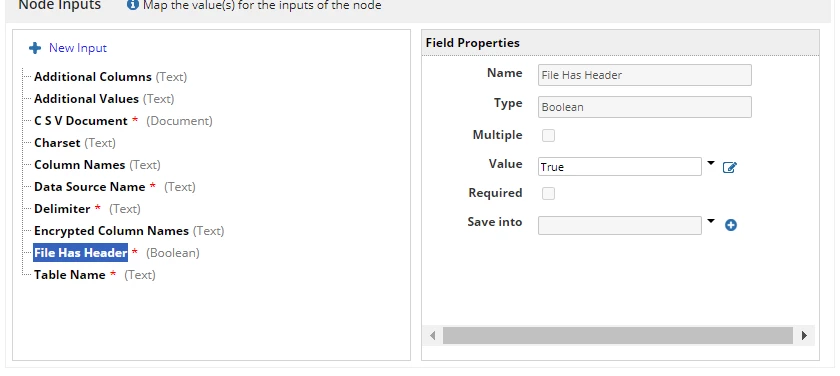Select the Data Source Name input
Viewport: 840px width, 376px height.
(x=89, y=187)
